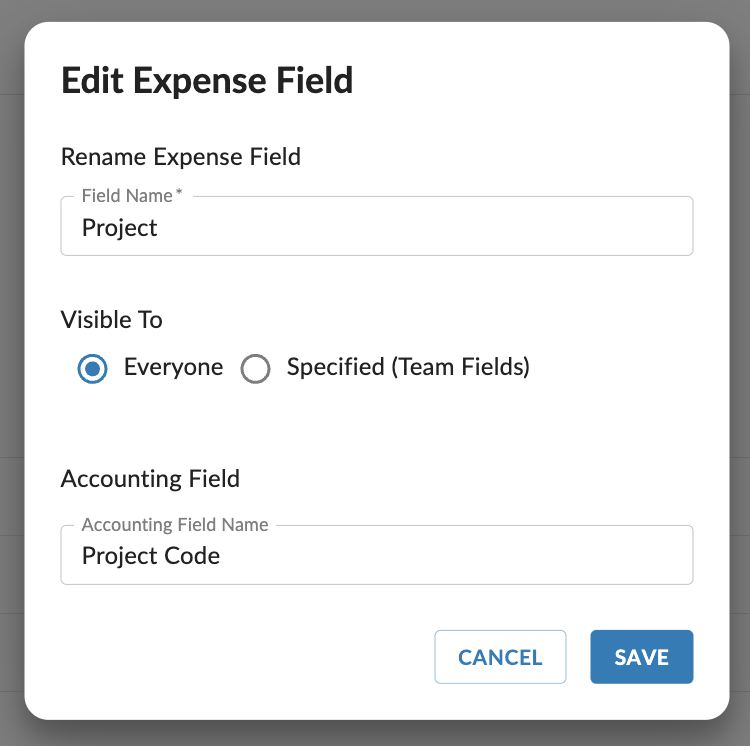Click the Specified (Team Fields) label text
This screenshot has height=746, width=750.
[408, 367]
